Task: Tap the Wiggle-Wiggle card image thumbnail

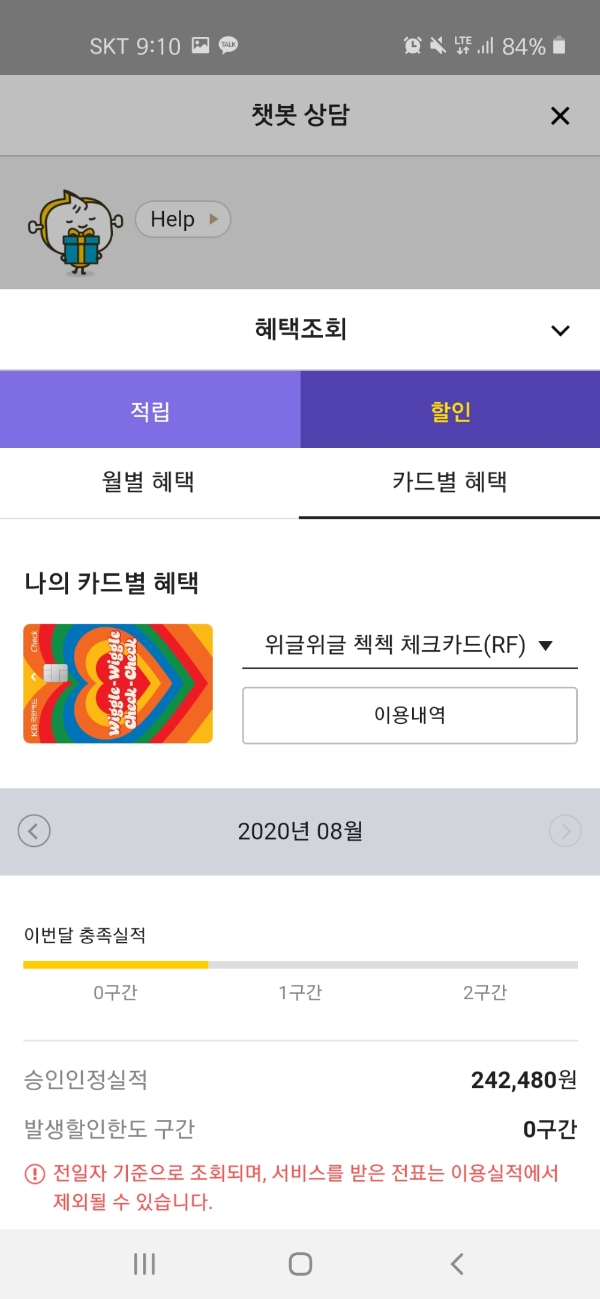Action: coord(117,683)
